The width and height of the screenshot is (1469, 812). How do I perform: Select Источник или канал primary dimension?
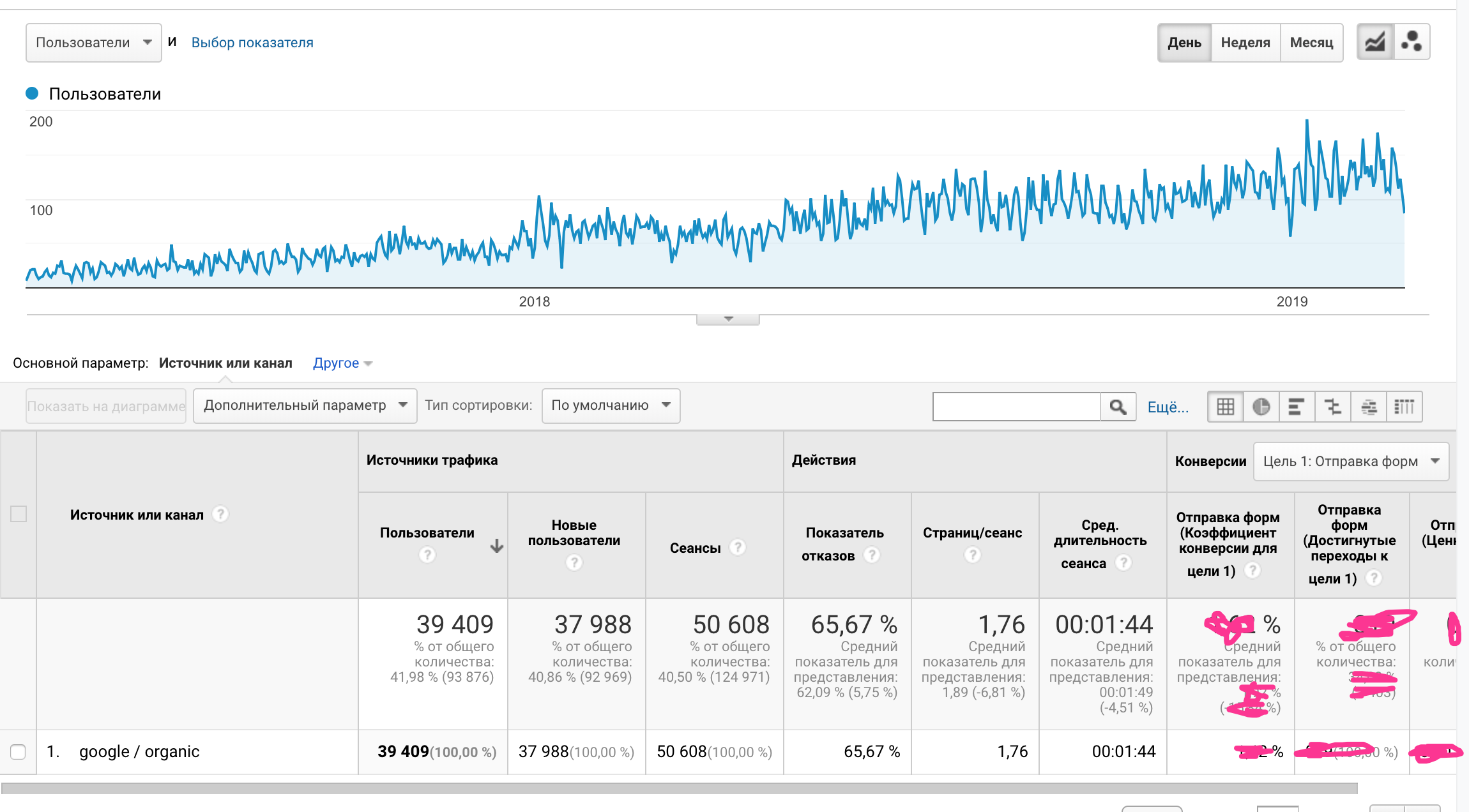coord(225,363)
